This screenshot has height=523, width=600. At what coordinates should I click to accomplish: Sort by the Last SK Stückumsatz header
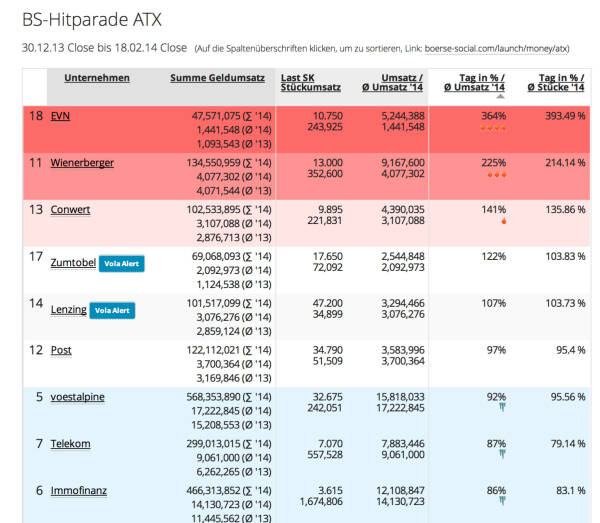point(306,83)
